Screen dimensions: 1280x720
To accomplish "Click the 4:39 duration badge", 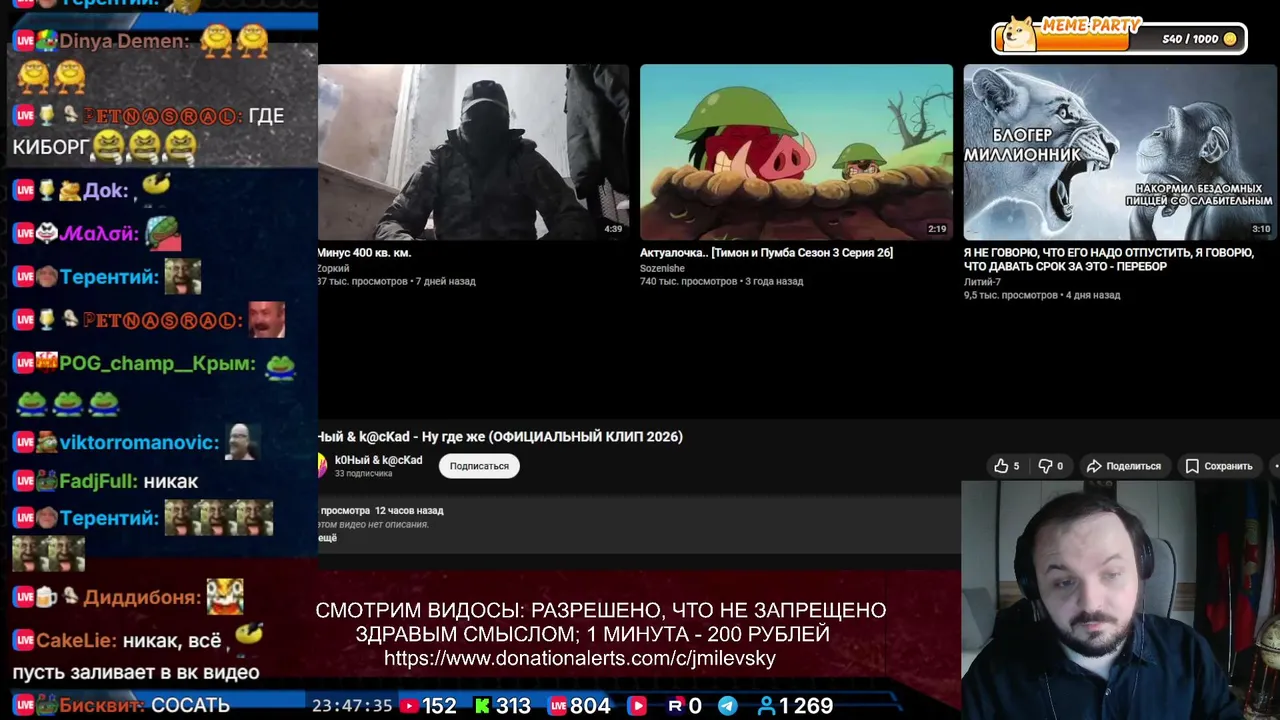I will 613,229.
